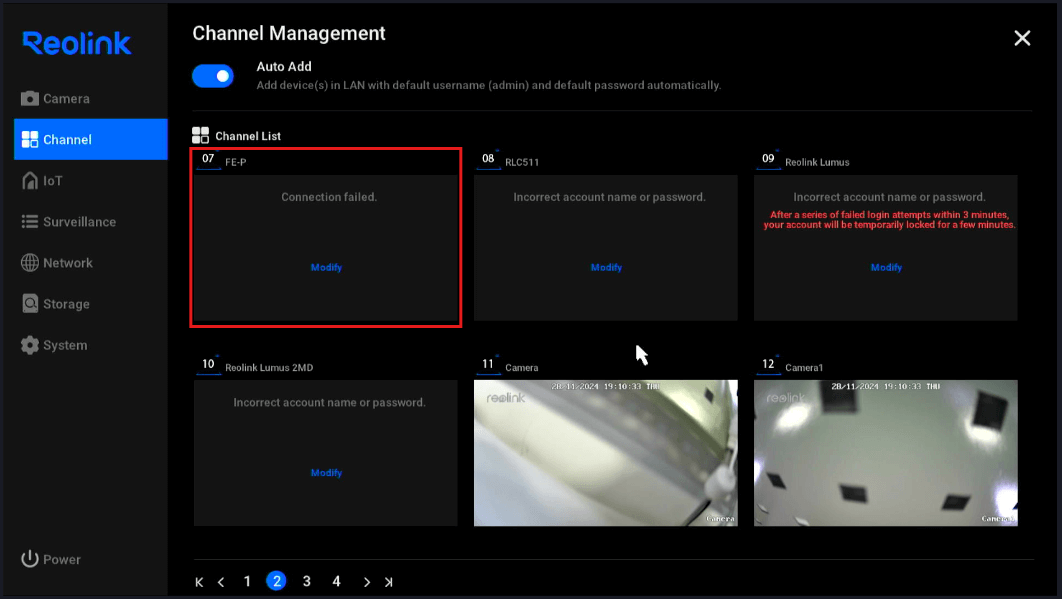Click the Reolink logo

coord(77,43)
